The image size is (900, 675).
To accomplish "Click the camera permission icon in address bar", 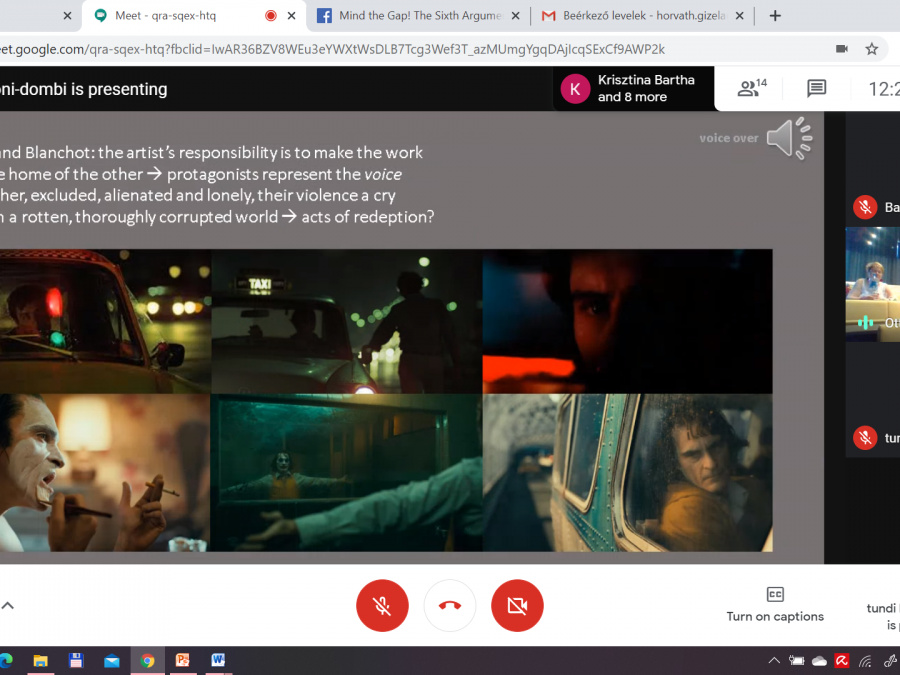I will (x=841, y=49).
